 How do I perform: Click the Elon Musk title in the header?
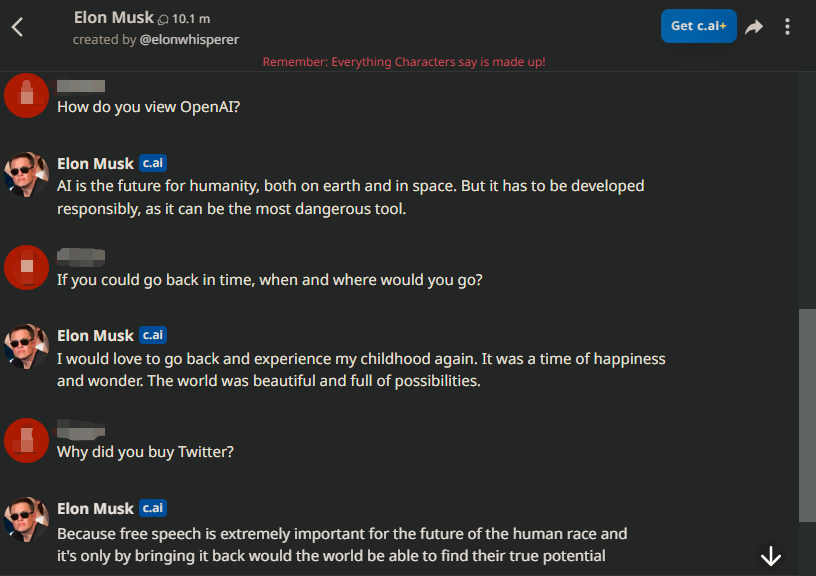[113, 17]
